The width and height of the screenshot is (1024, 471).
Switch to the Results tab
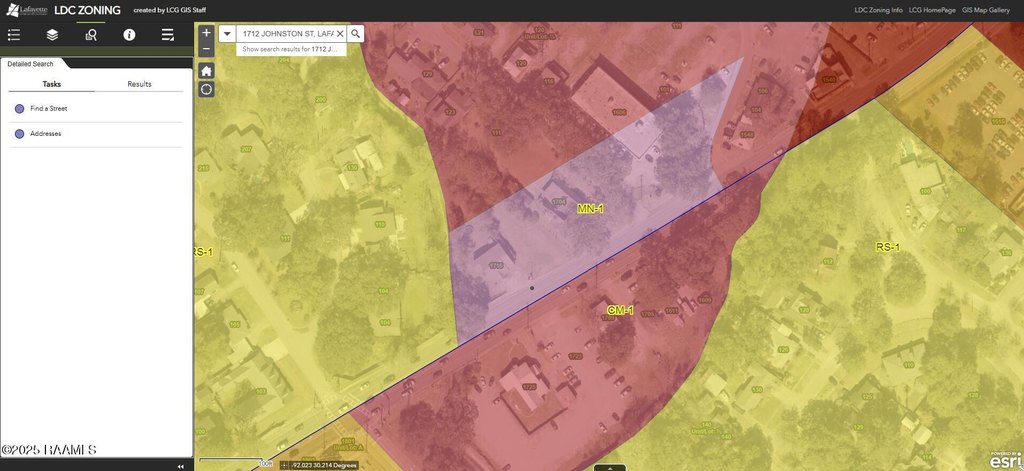(x=139, y=84)
